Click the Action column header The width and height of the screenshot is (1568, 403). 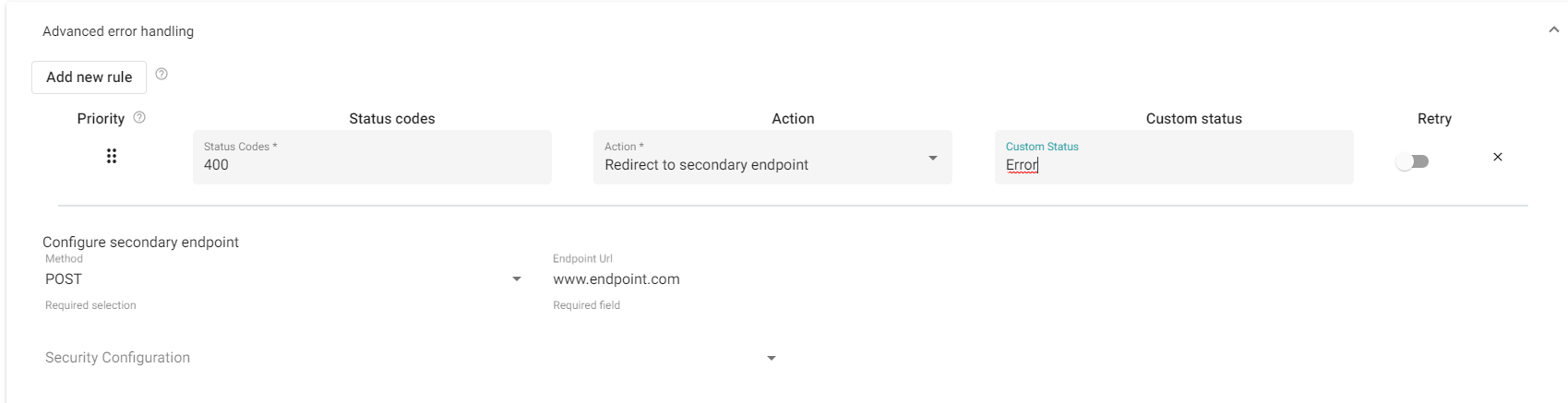793,119
